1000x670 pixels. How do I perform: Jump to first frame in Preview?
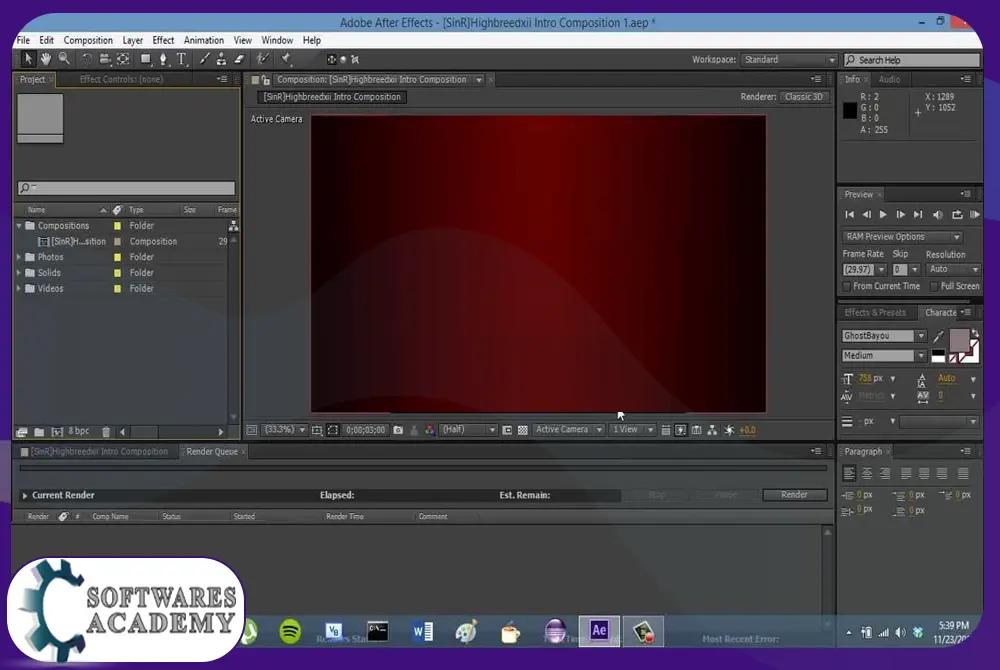click(849, 215)
